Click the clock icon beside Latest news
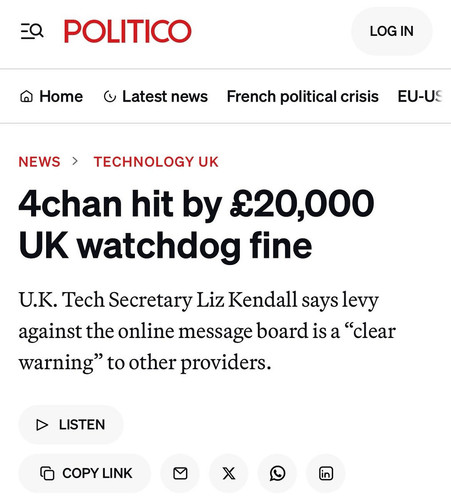Viewport: 451px width, 500px height. click(110, 97)
